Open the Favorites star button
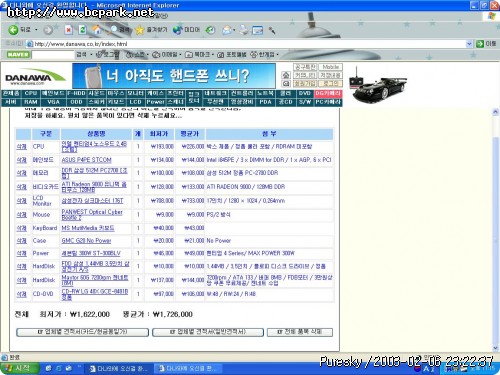The image size is (500, 375). tap(151, 30)
